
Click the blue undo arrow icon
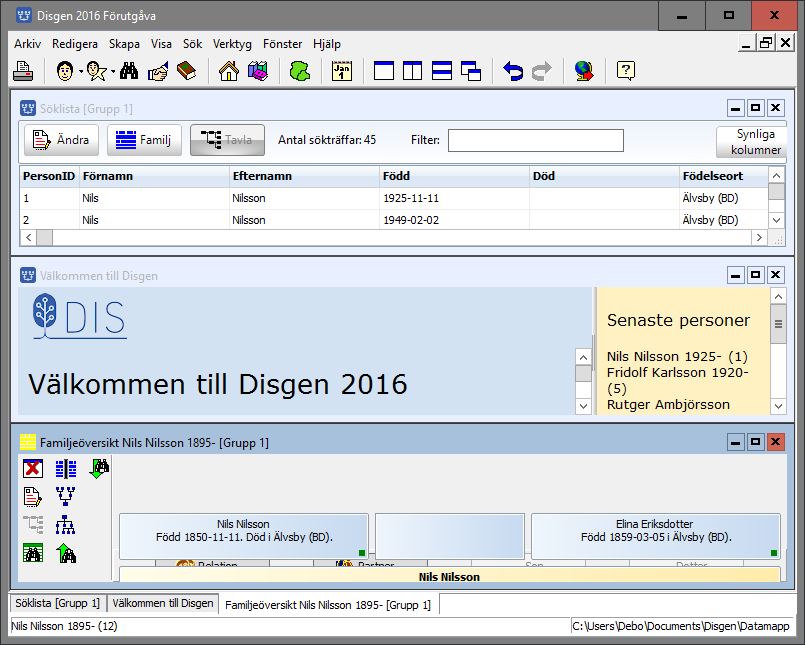(513, 71)
